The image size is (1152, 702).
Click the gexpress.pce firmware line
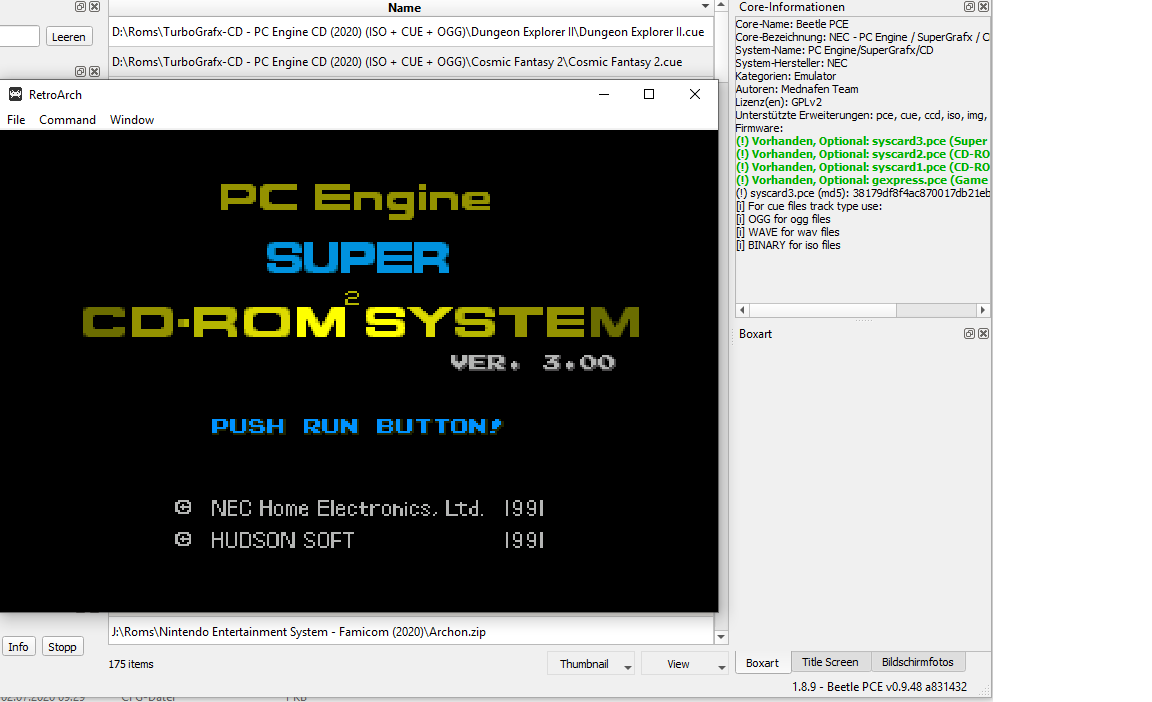coord(863,180)
